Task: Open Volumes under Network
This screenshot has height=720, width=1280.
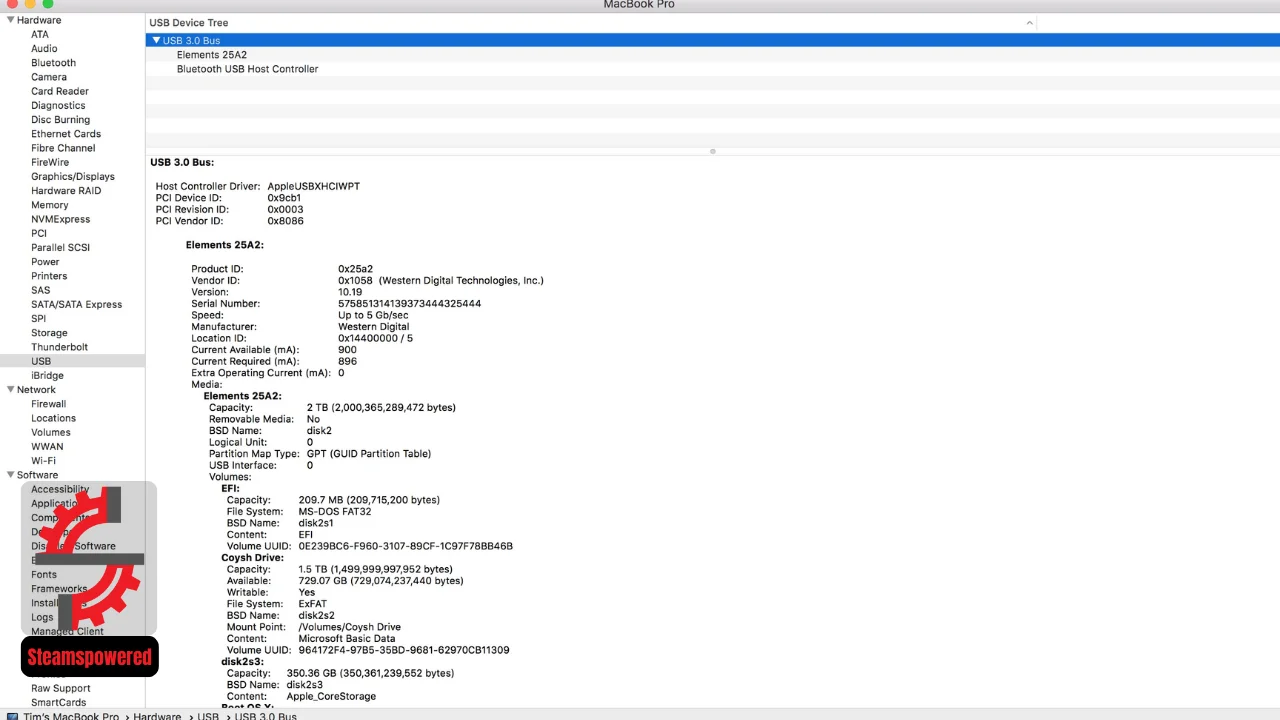Action: point(50,432)
